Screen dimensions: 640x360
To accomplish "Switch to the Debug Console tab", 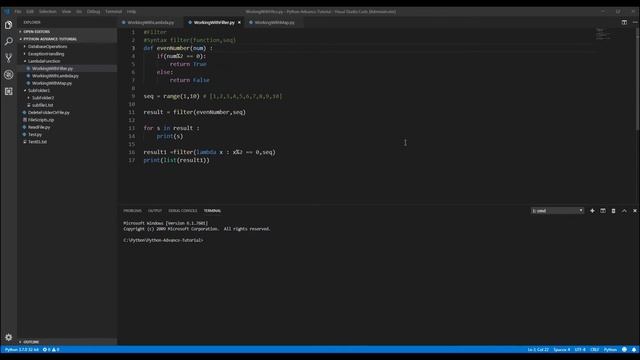I will [182, 211].
